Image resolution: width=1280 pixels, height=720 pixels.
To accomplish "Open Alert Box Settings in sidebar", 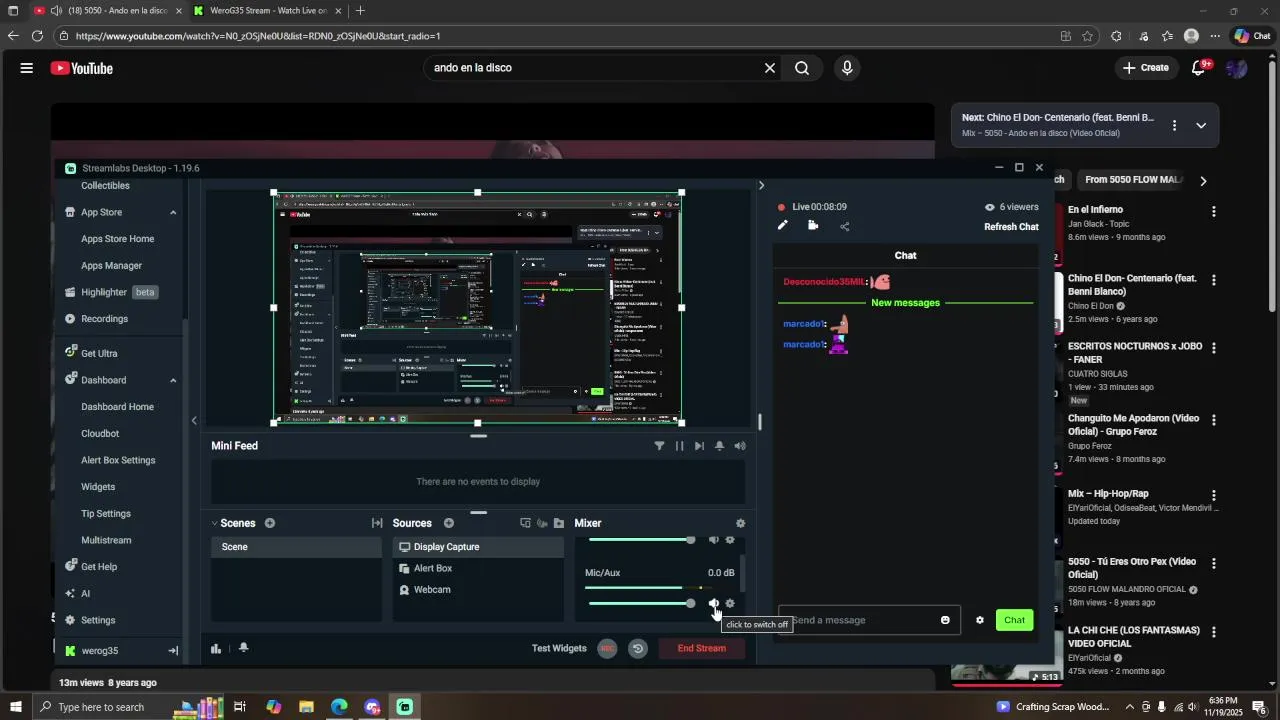I will pos(118,460).
